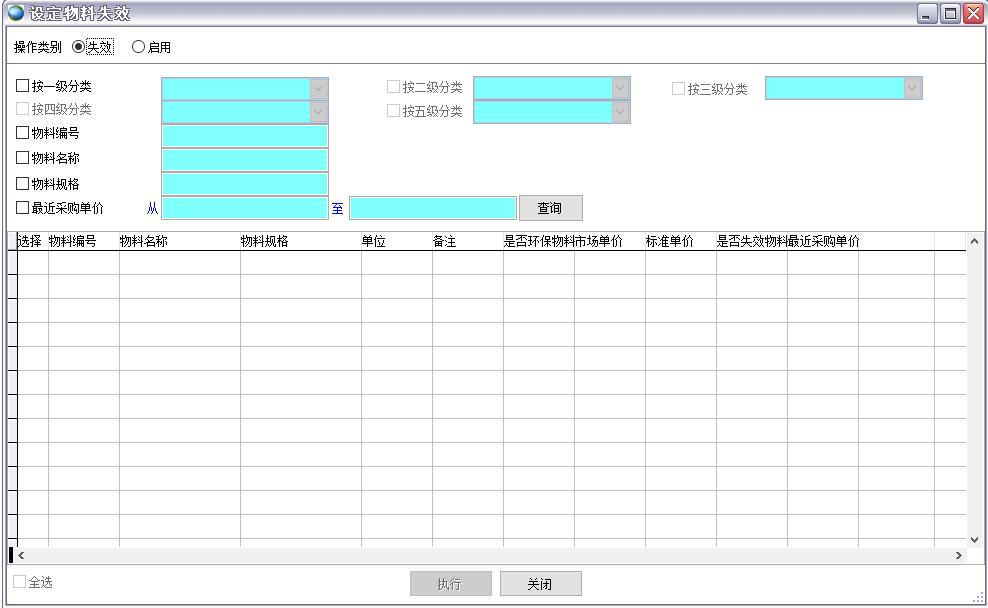
Task: Click the 从 starting price field
Action: coord(245,208)
